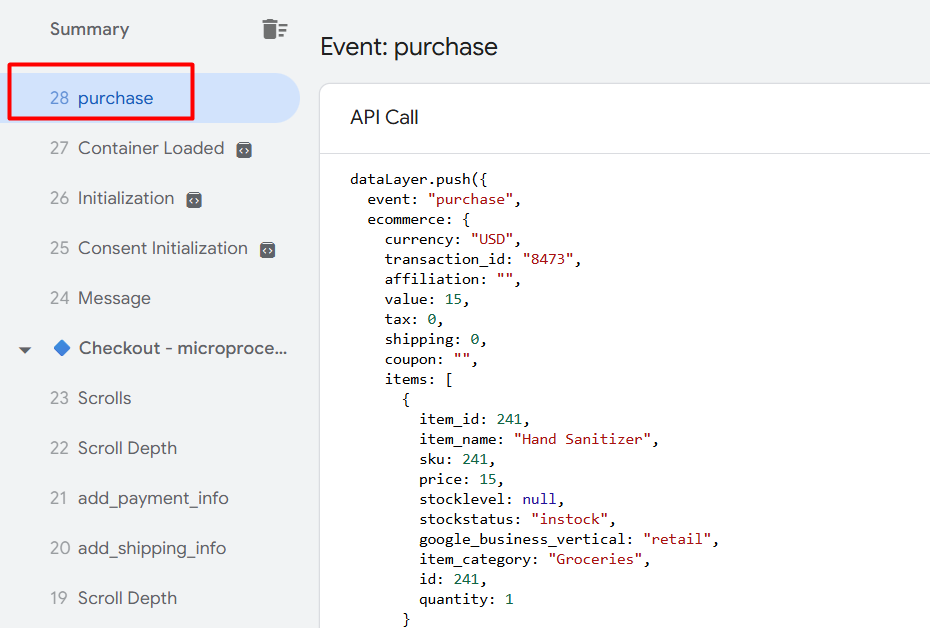Select the add_shipping_info event
The height and width of the screenshot is (628, 930).
coord(151,548)
